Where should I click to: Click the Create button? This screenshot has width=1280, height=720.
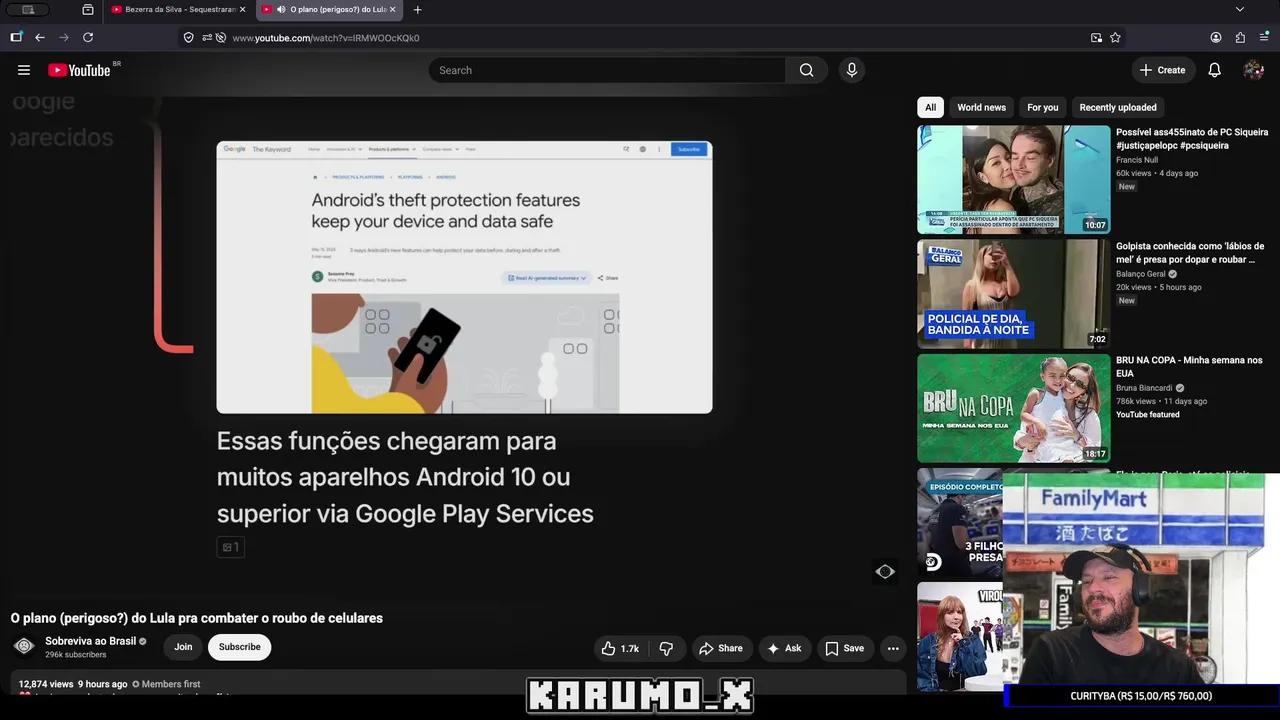pos(1163,70)
